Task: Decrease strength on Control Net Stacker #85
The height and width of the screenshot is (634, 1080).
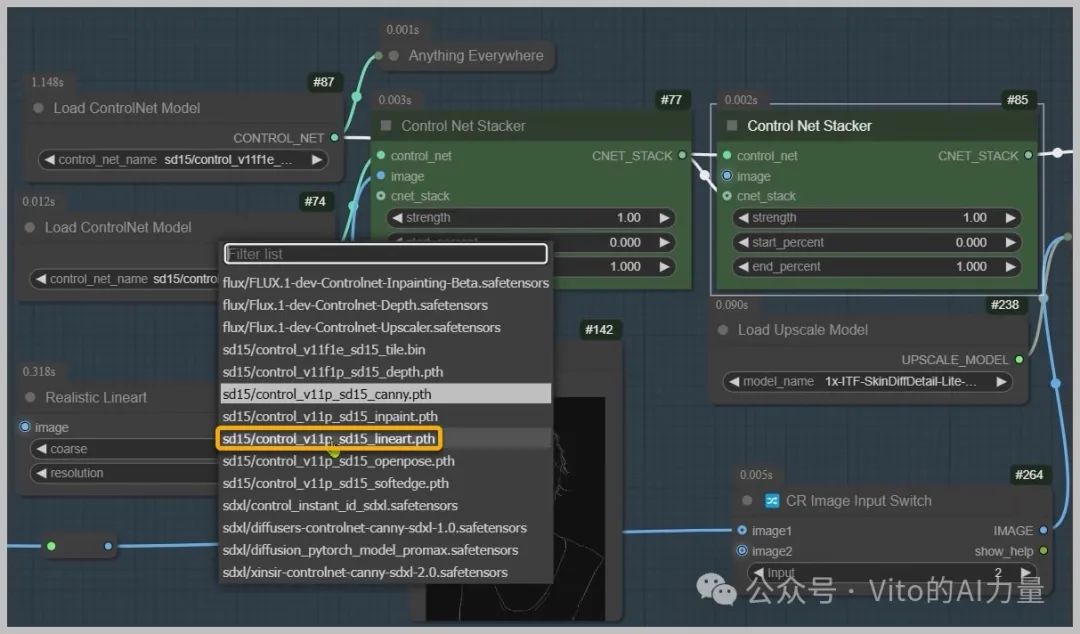Action: click(x=743, y=218)
